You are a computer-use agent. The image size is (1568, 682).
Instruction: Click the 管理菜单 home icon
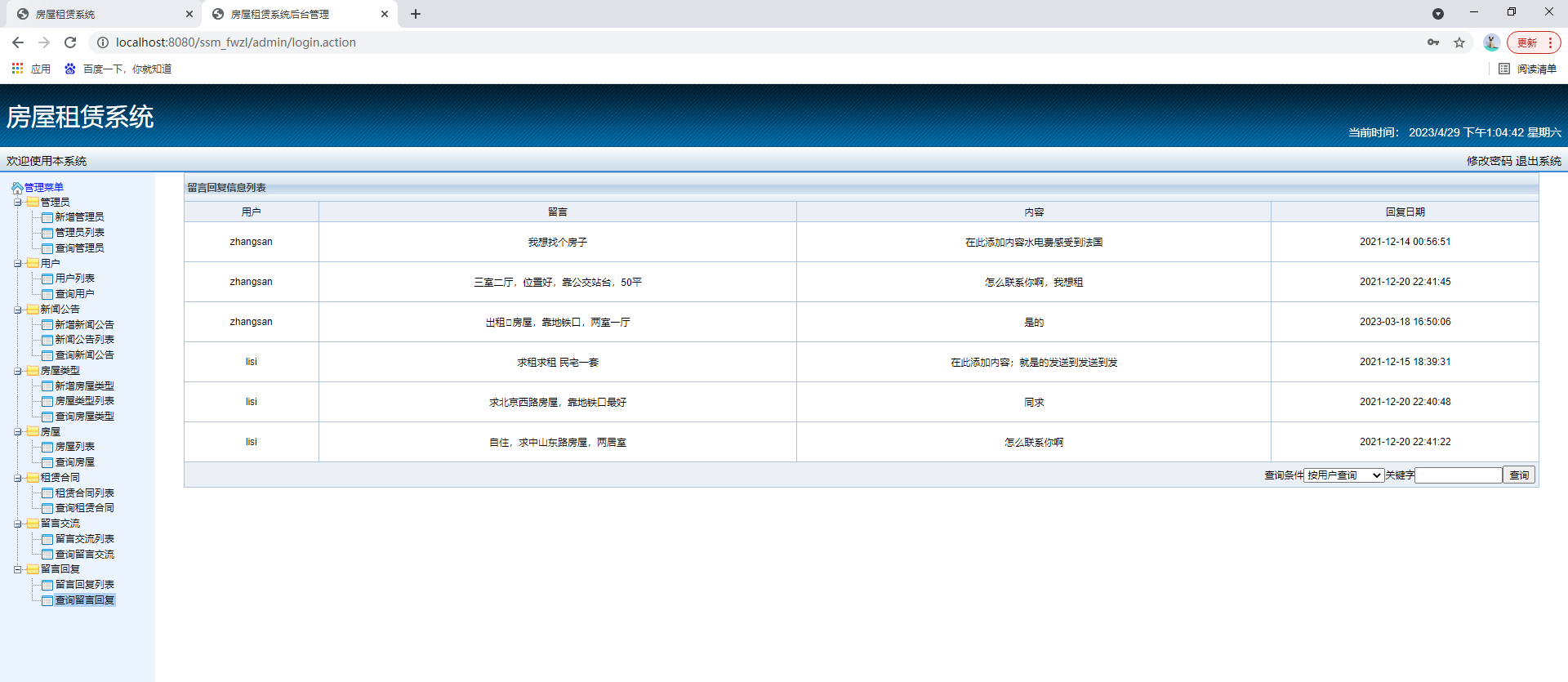[x=17, y=188]
